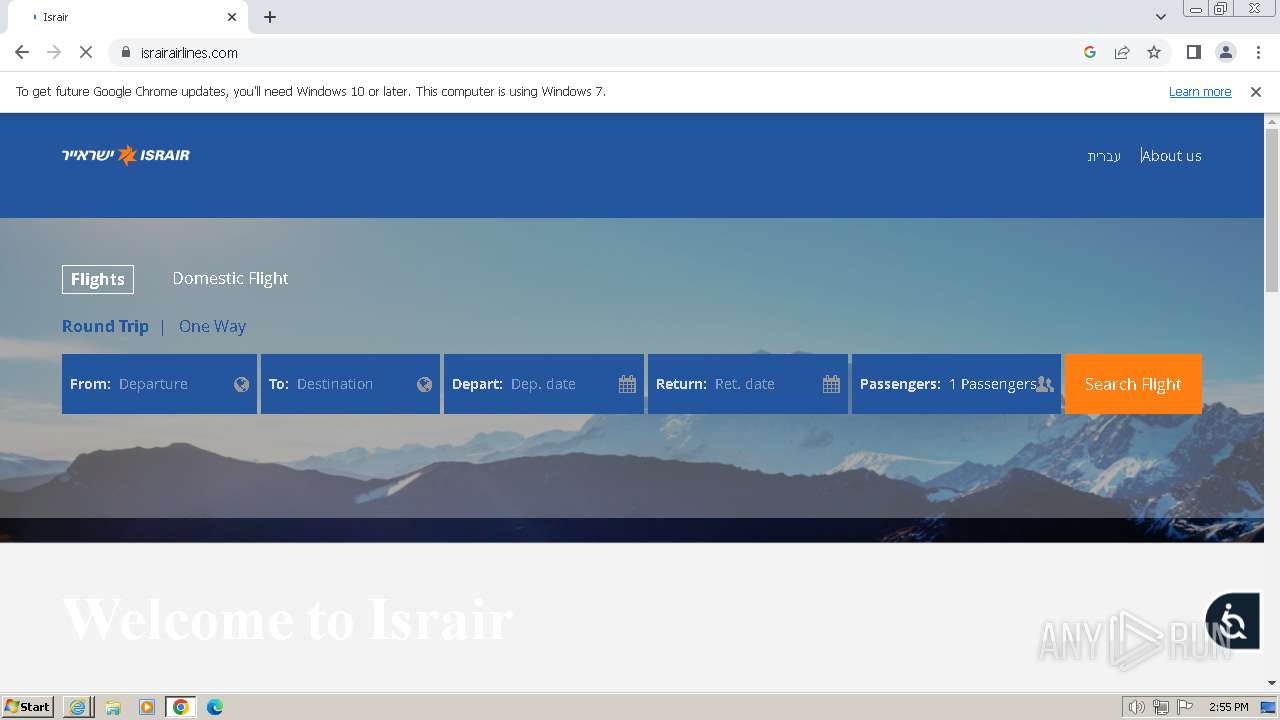
Task: Choose One Way option
Action: point(212,326)
